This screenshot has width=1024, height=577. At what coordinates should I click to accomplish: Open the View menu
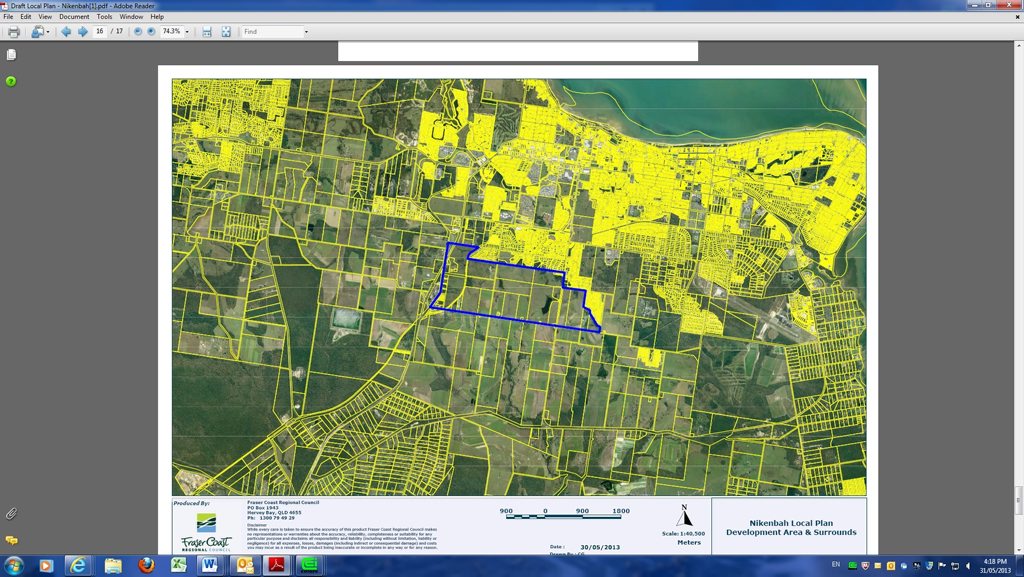point(45,17)
